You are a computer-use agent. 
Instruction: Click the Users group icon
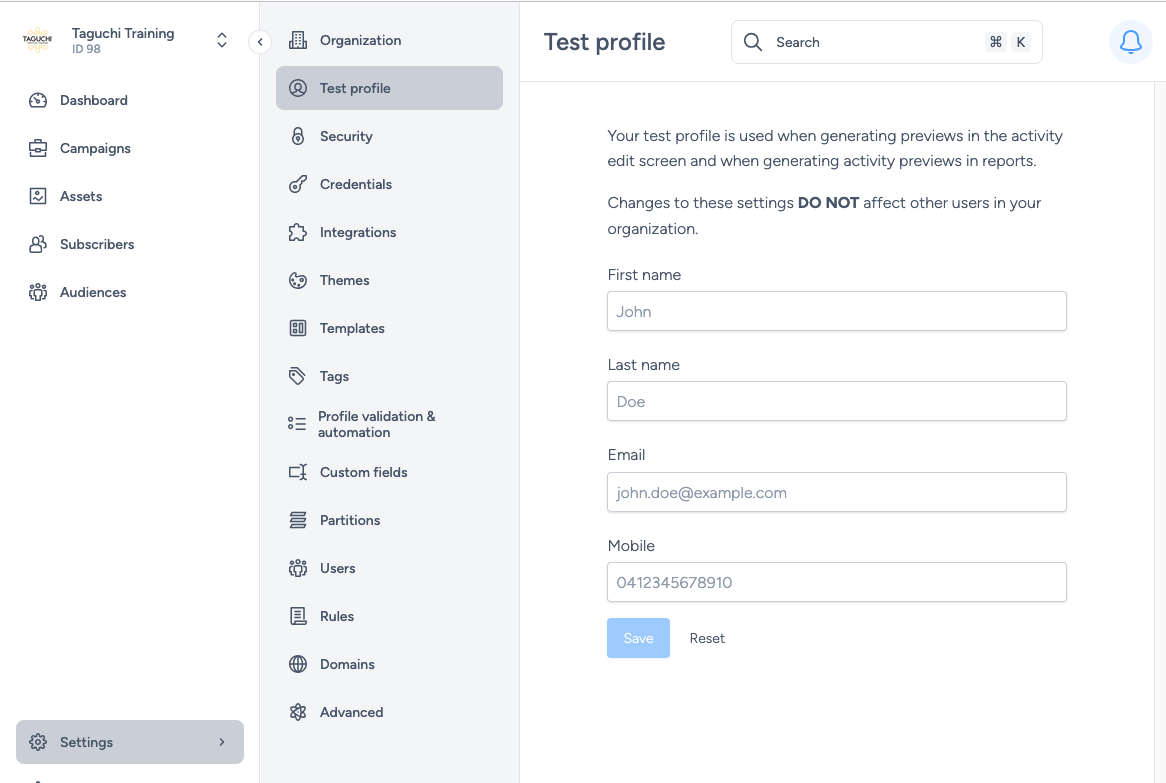[297, 568]
